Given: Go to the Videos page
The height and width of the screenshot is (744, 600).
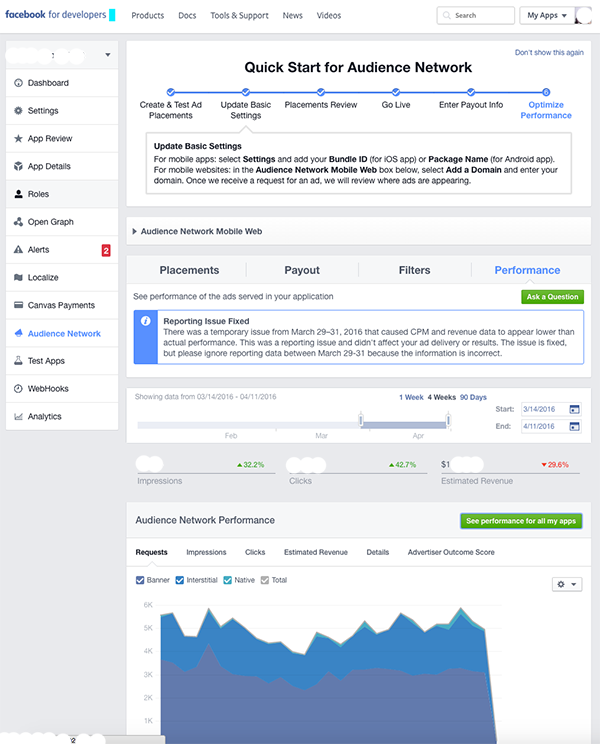Looking at the screenshot, I should (329, 16).
